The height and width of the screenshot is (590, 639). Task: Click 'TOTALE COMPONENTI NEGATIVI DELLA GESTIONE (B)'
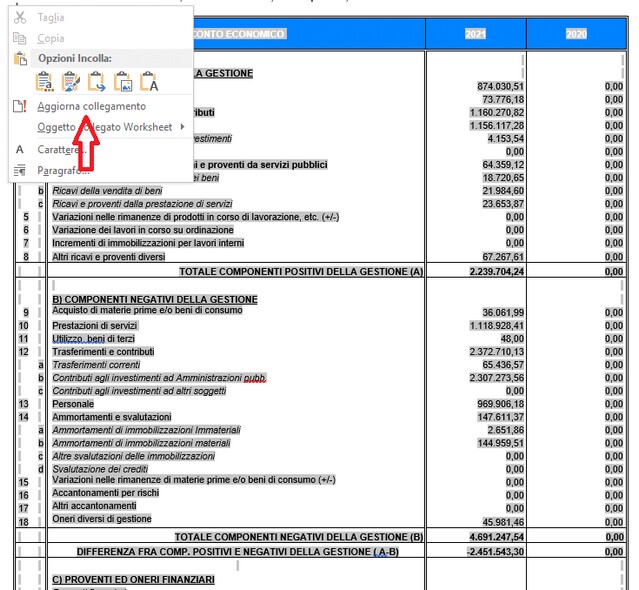coord(299,537)
